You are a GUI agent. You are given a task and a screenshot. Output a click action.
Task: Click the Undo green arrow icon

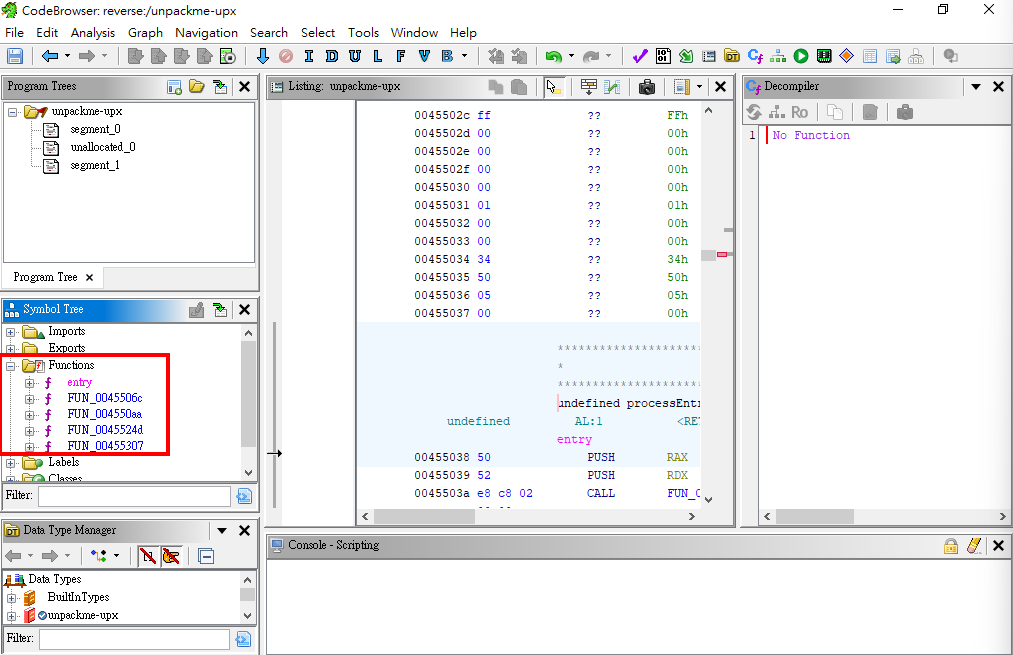tap(553, 56)
